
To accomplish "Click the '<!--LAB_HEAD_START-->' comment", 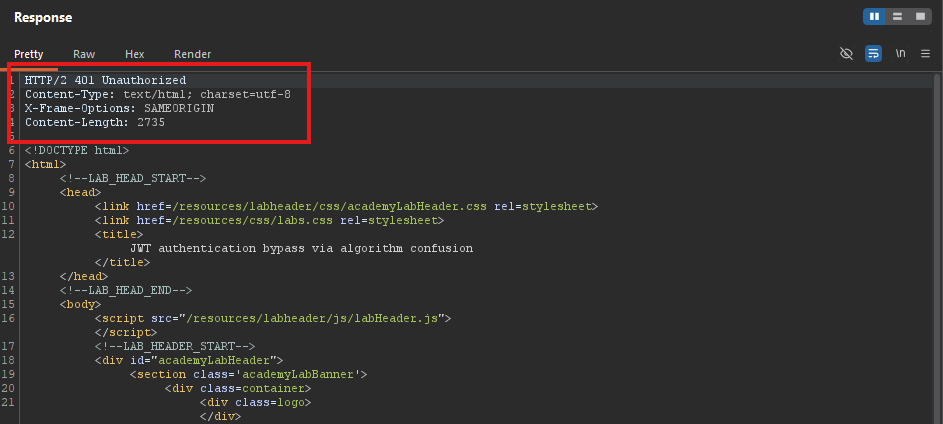I will coord(133,178).
